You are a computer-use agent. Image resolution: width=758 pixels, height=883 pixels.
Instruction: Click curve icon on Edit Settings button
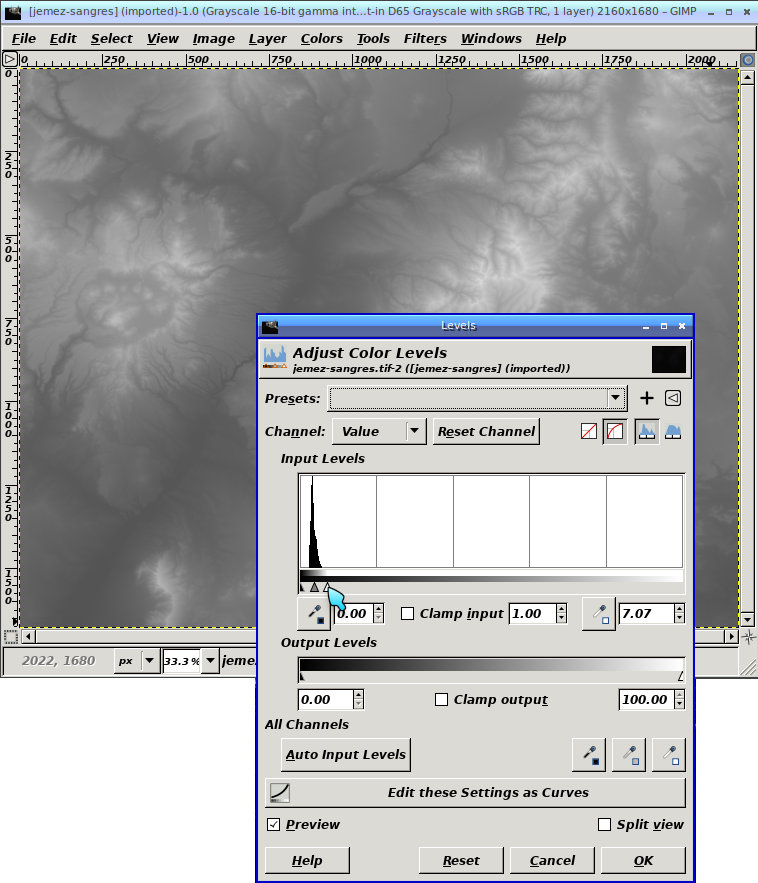(280, 793)
